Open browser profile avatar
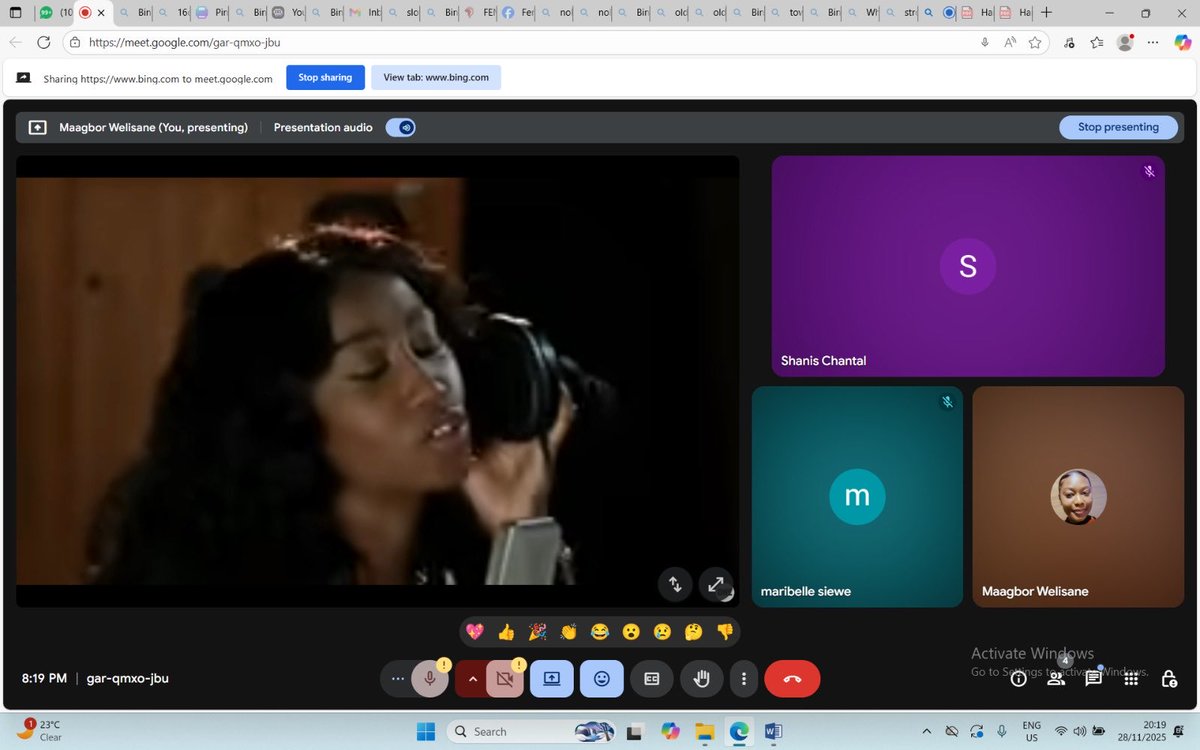 point(1125,43)
